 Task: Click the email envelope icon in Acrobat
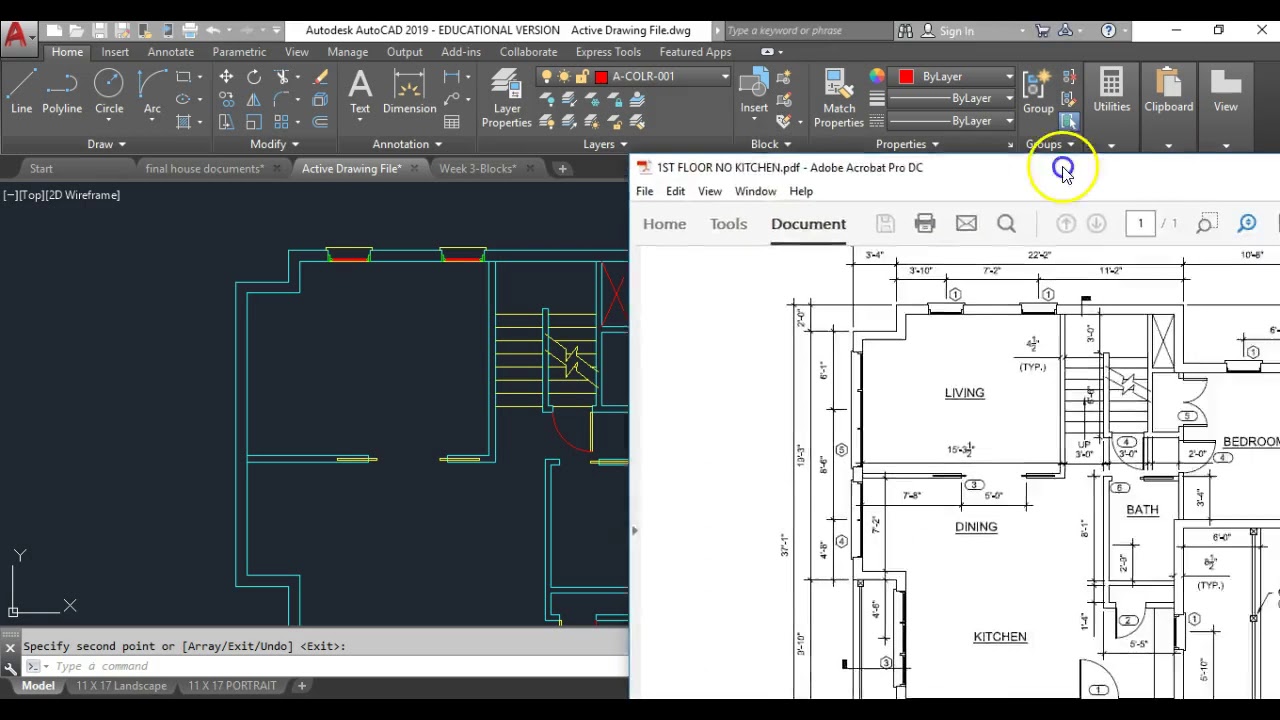(966, 224)
